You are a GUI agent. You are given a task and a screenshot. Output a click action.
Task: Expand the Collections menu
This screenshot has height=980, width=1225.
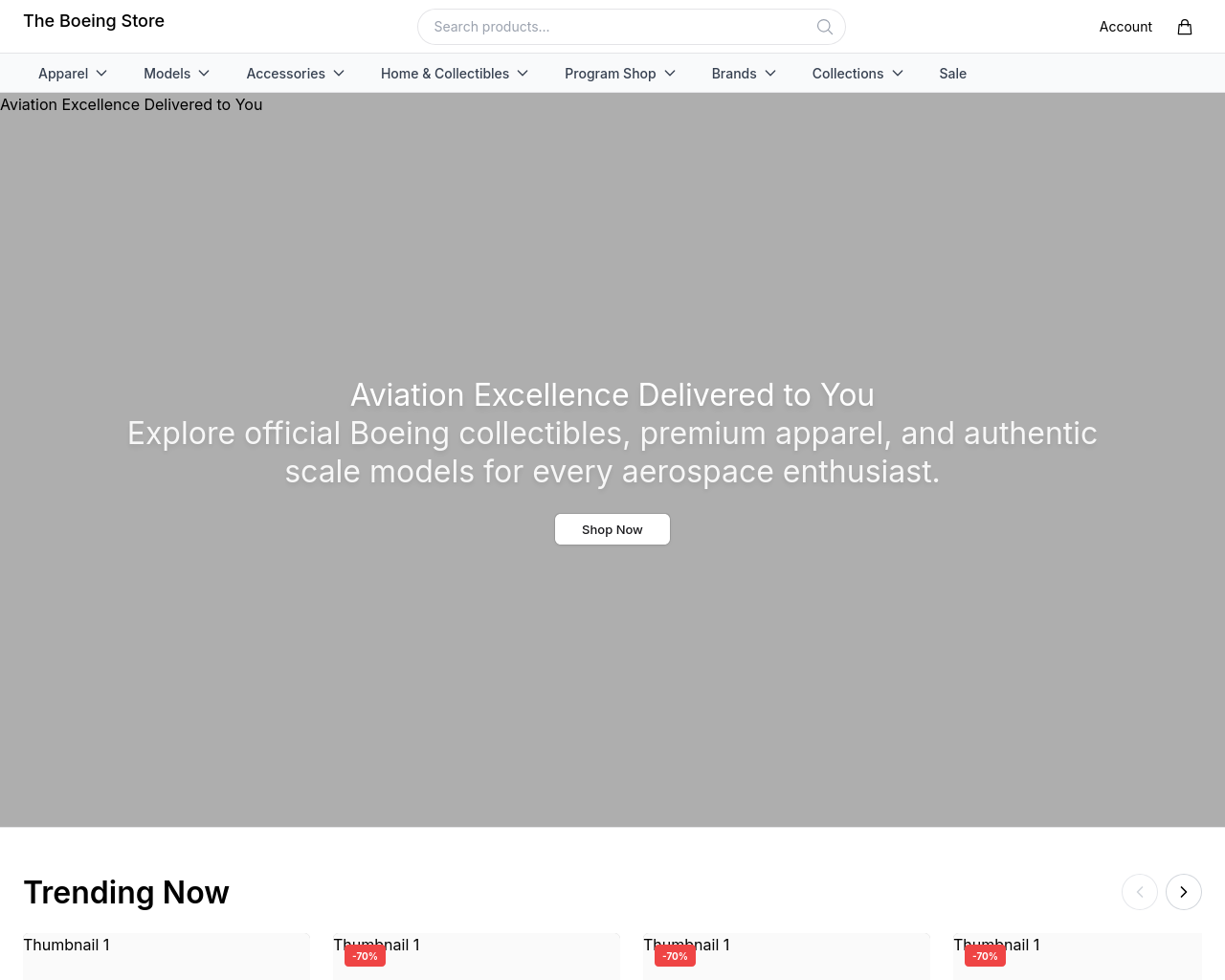click(x=857, y=74)
